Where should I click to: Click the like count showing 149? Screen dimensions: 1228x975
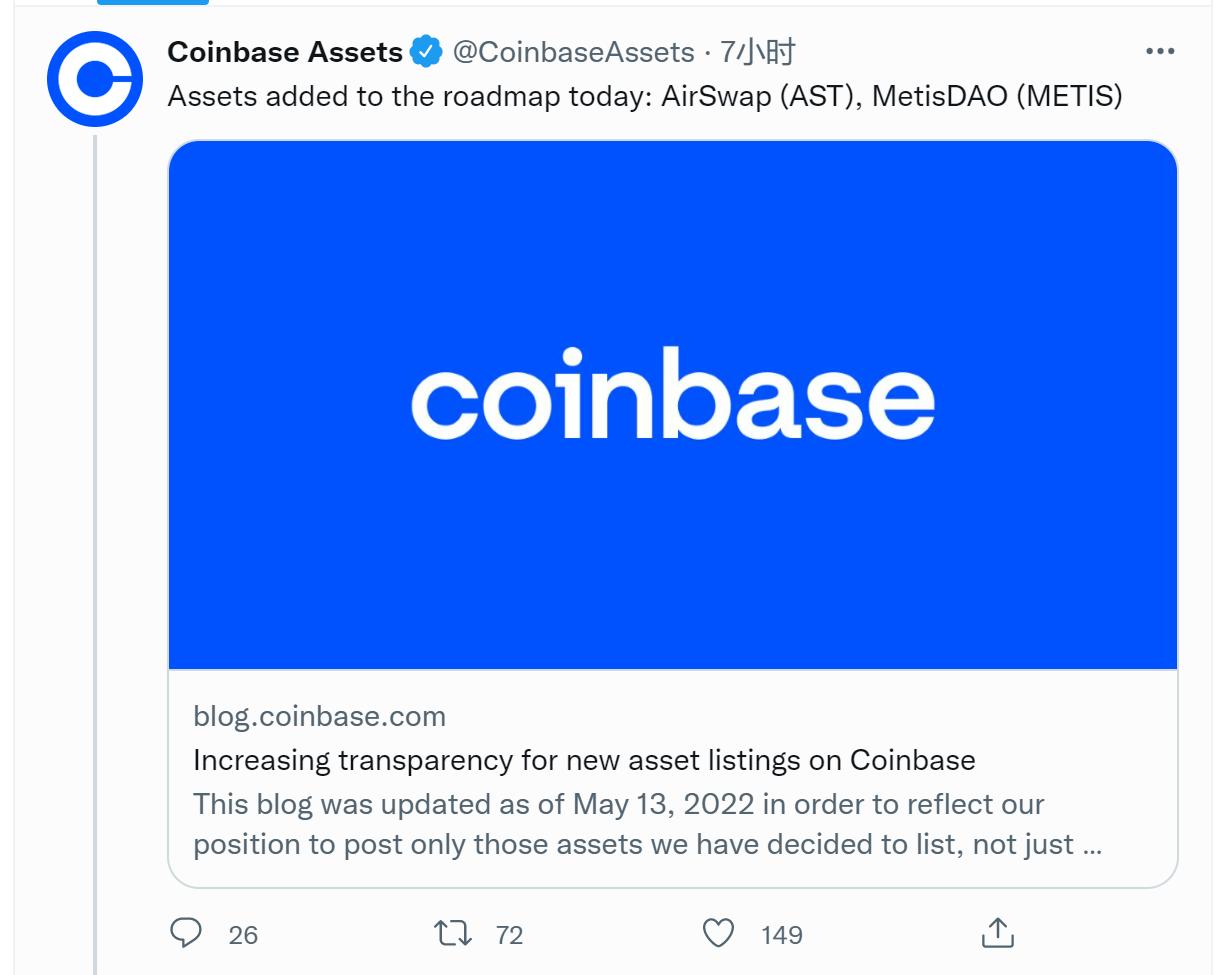[780, 936]
